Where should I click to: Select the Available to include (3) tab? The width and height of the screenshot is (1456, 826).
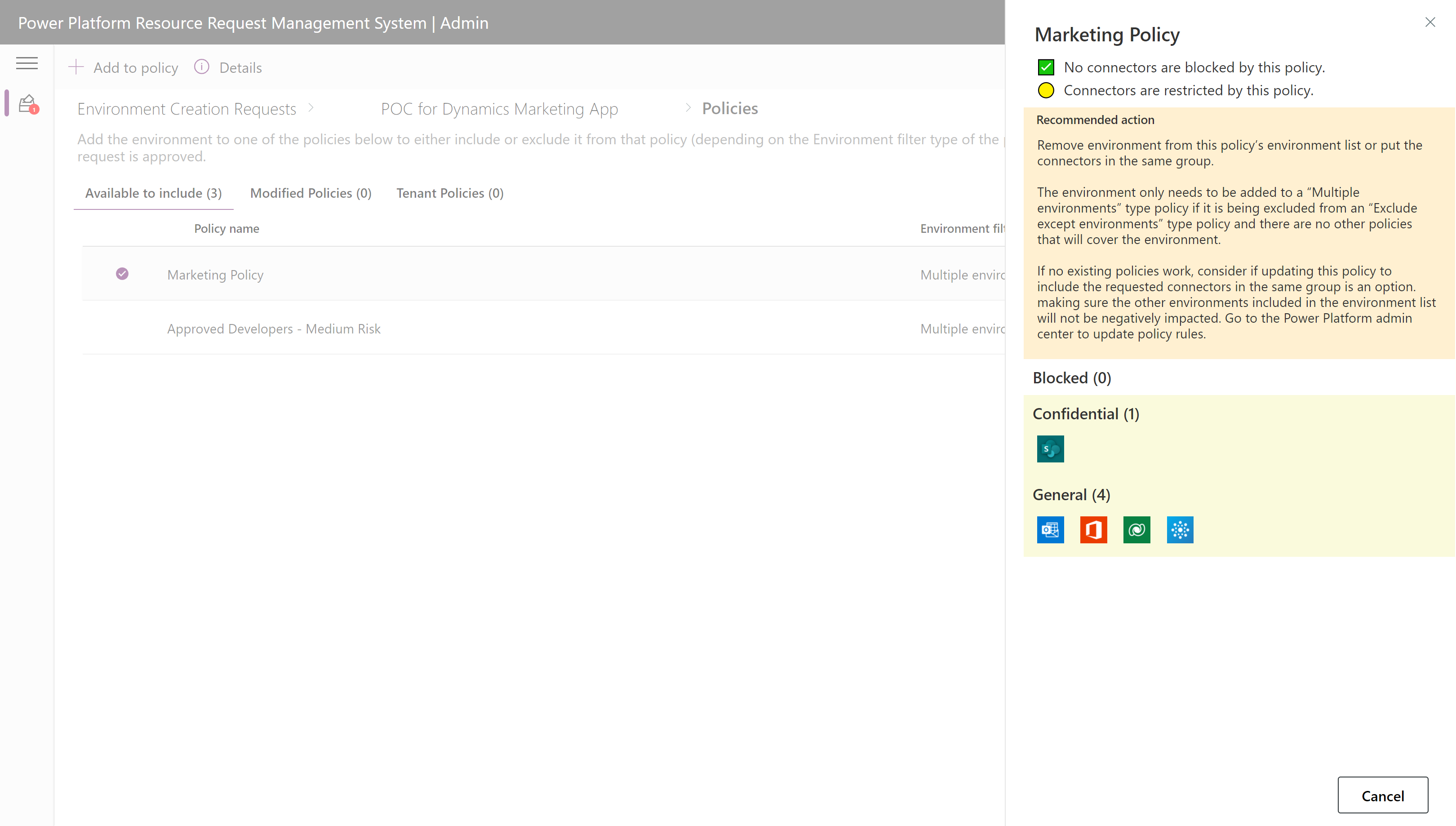154,192
